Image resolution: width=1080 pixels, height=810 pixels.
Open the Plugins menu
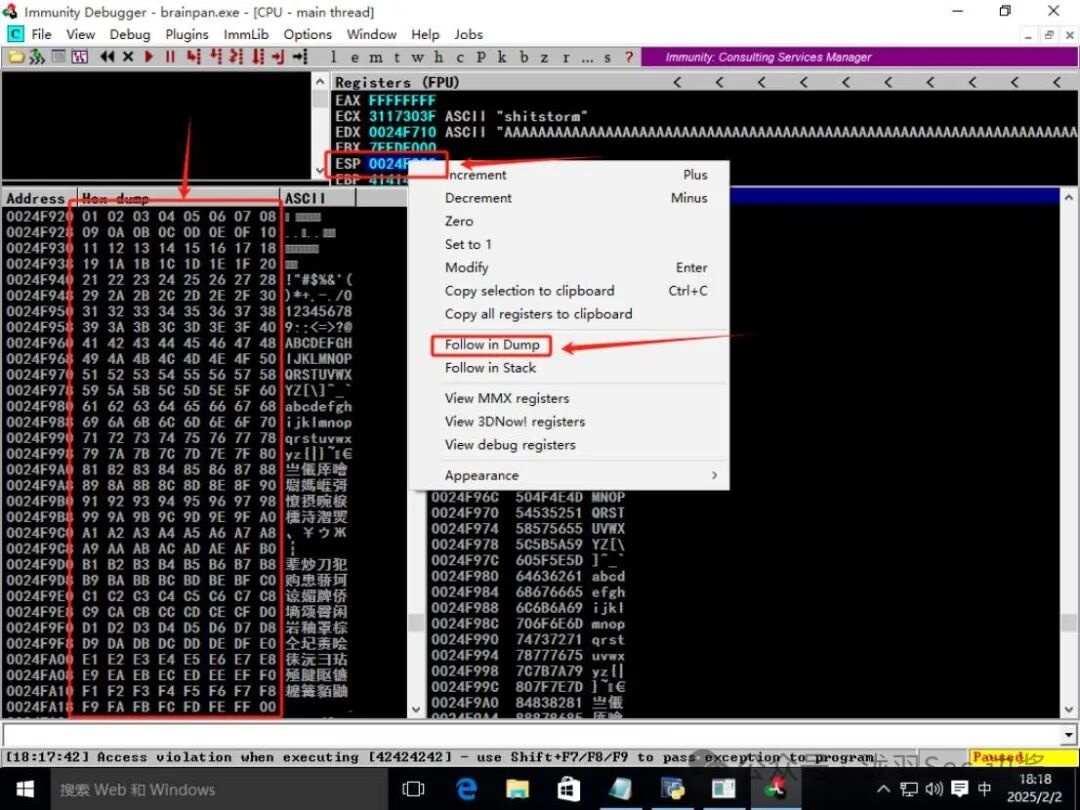pos(187,34)
